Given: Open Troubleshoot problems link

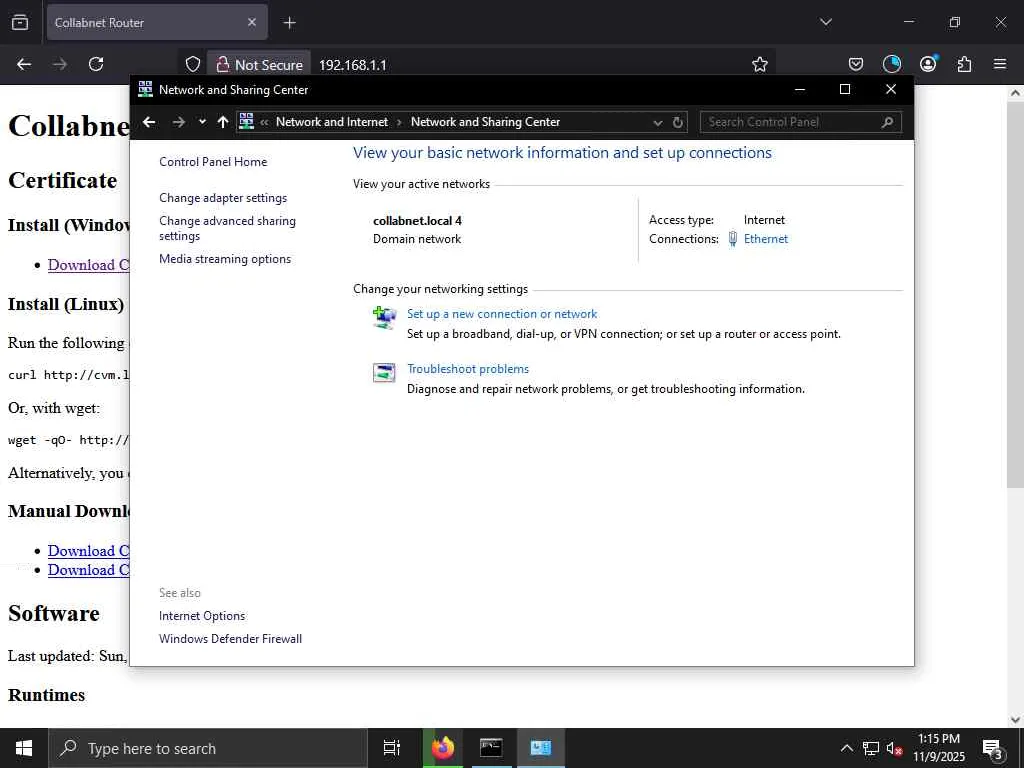Looking at the screenshot, I should coord(468,369).
